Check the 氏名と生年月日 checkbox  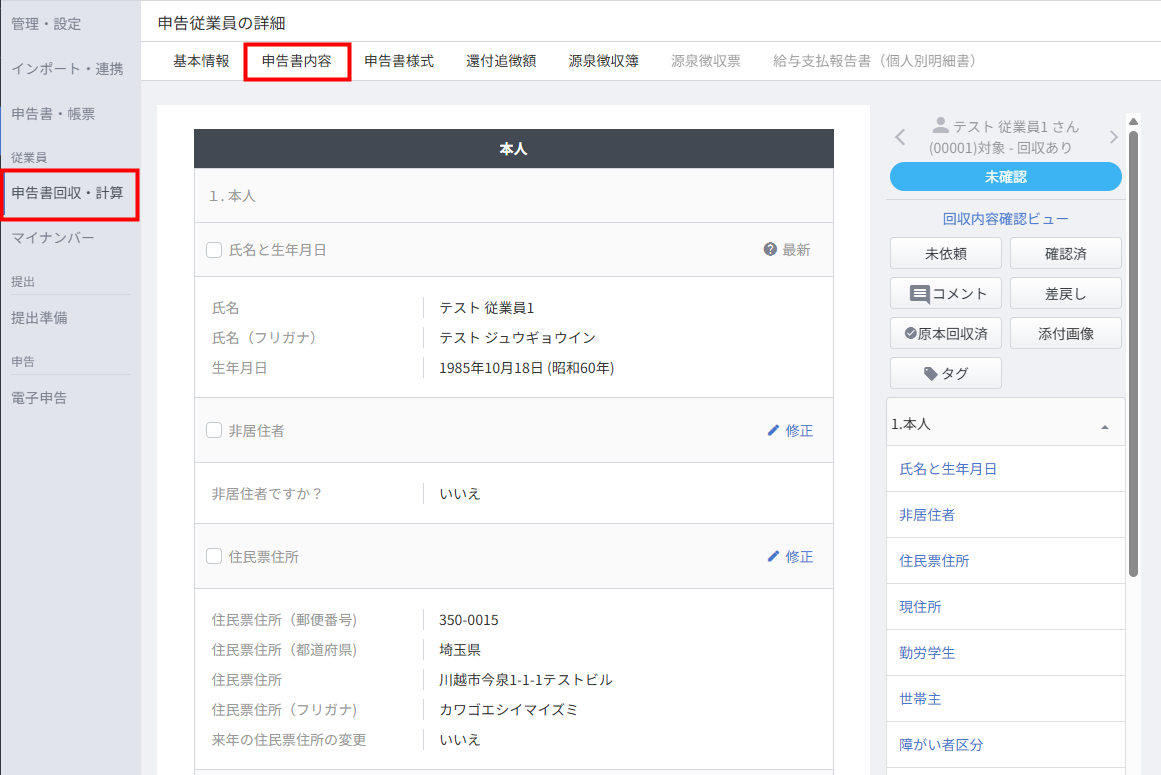214,250
